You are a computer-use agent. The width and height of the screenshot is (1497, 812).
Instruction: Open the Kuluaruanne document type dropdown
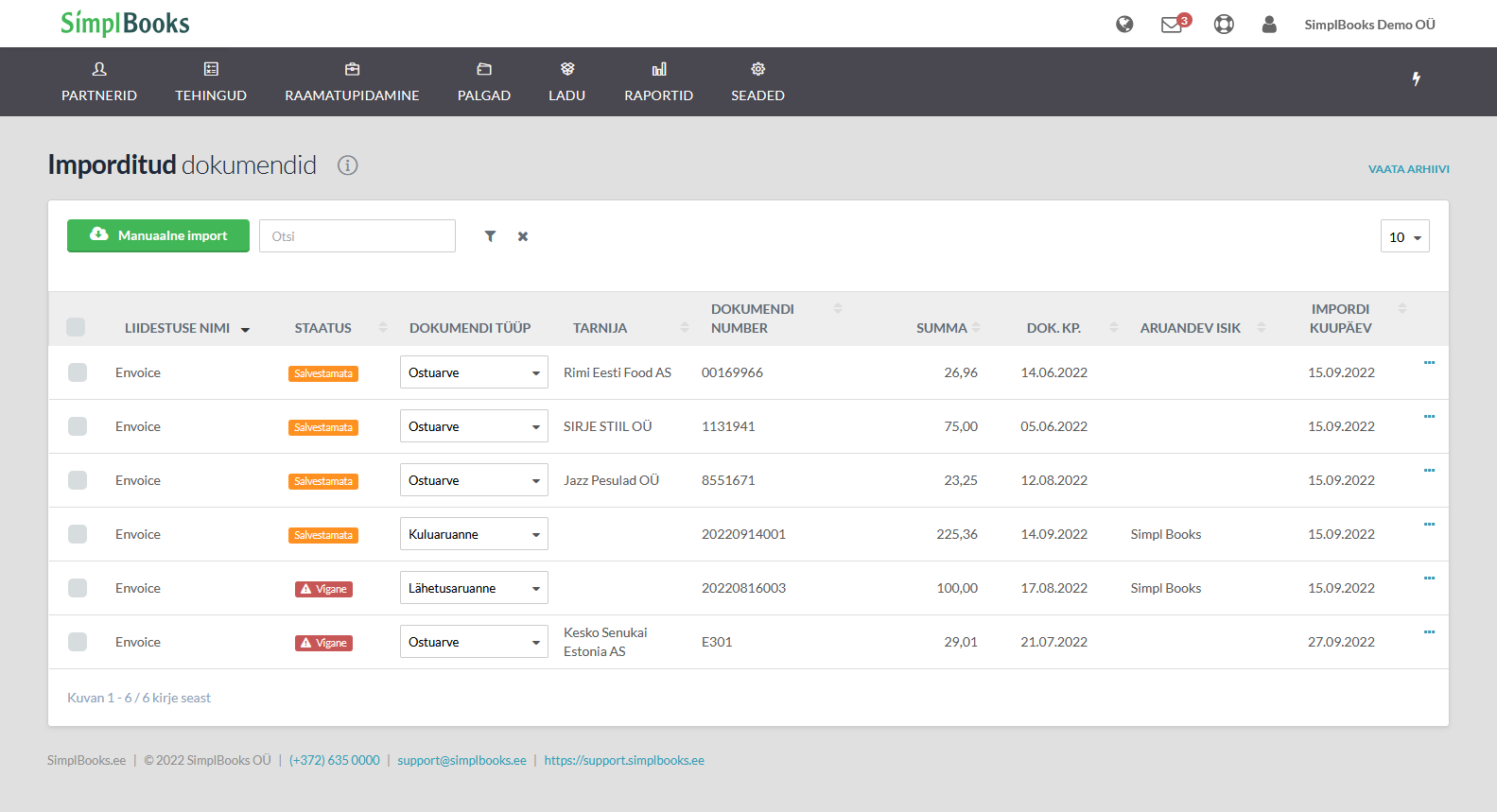[474, 534]
